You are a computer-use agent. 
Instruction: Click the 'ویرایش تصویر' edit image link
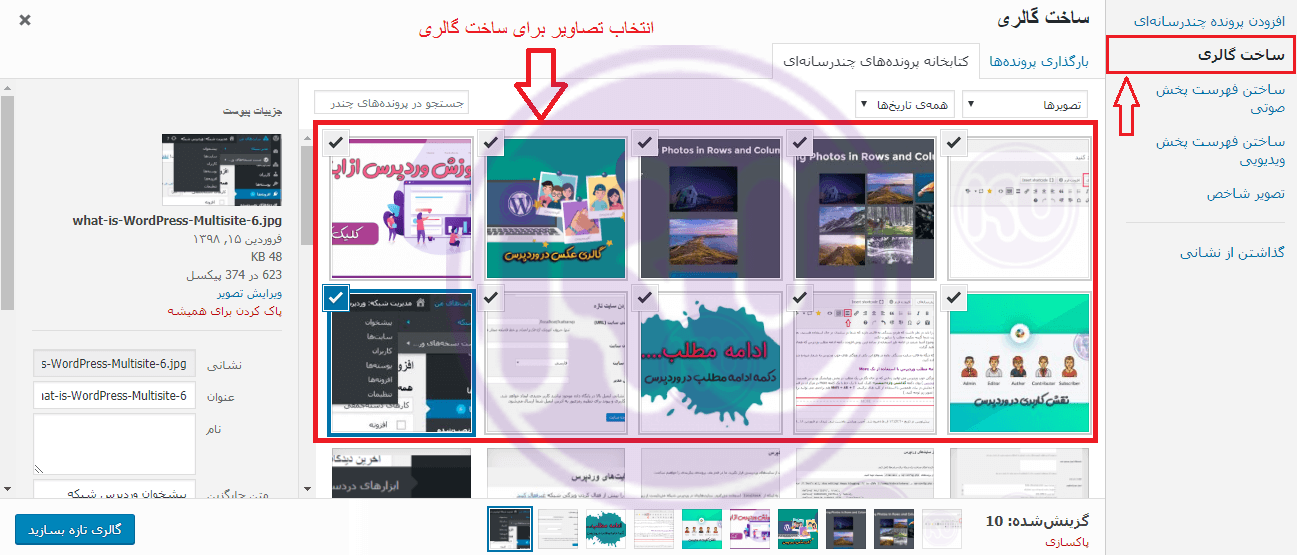tap(249, 293)
